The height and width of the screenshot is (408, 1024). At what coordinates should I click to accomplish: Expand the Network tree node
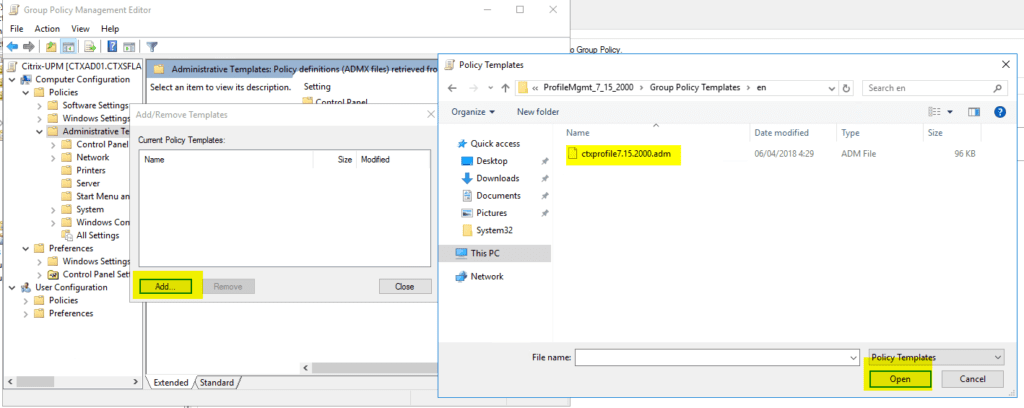(x=54, y=157)
